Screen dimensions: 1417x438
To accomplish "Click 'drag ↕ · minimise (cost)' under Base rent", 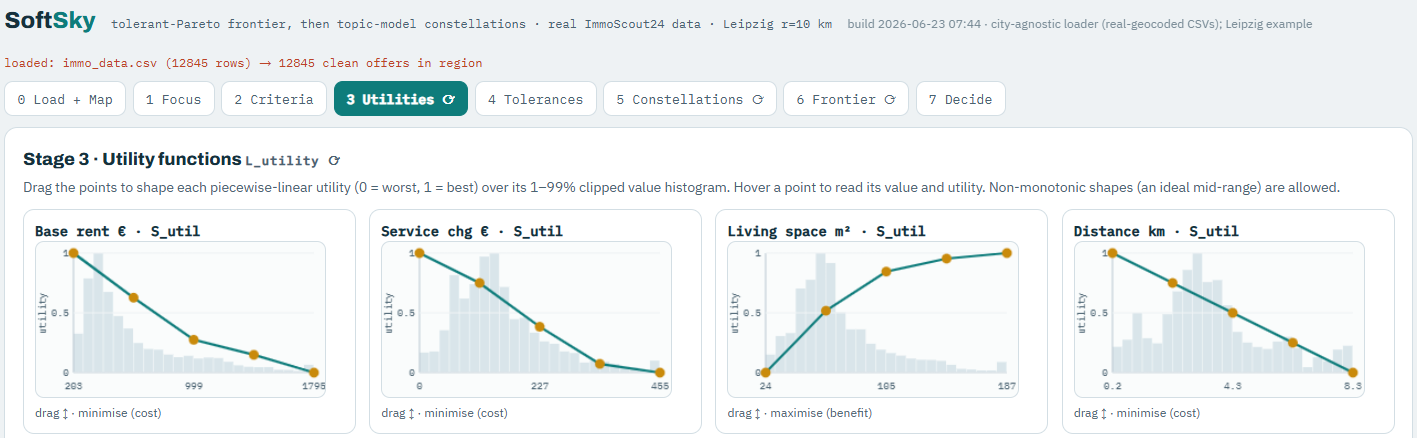I will click(x=98, y=413).
